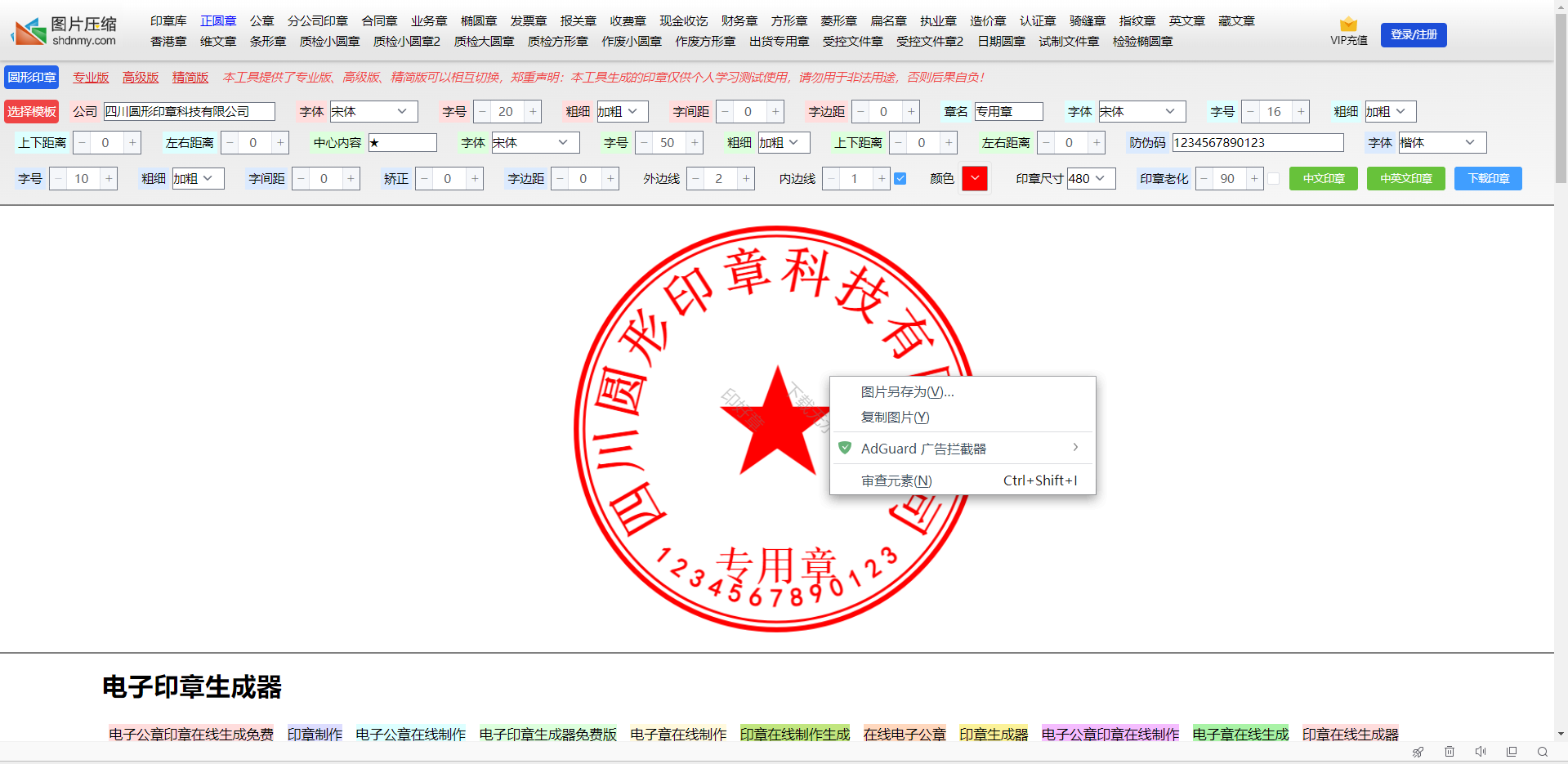This screenshot has height=764, width=1568.
Task: Expand the 宋体 font dropdown
Action: (373, 111)
